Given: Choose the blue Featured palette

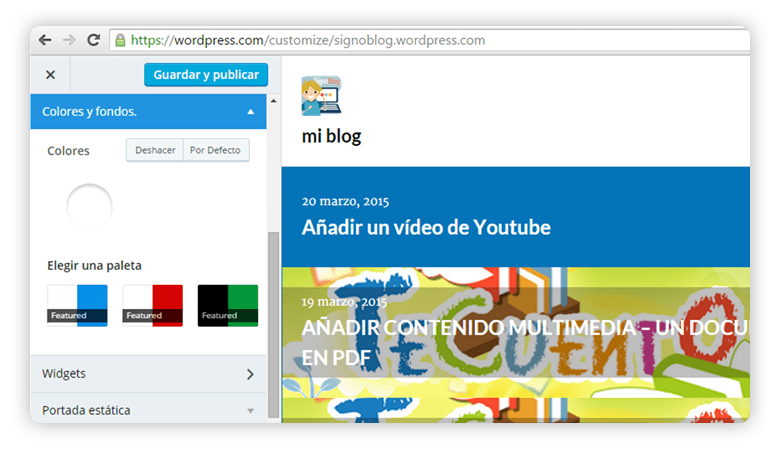Looking at the screenshot, I should [77, 305].
